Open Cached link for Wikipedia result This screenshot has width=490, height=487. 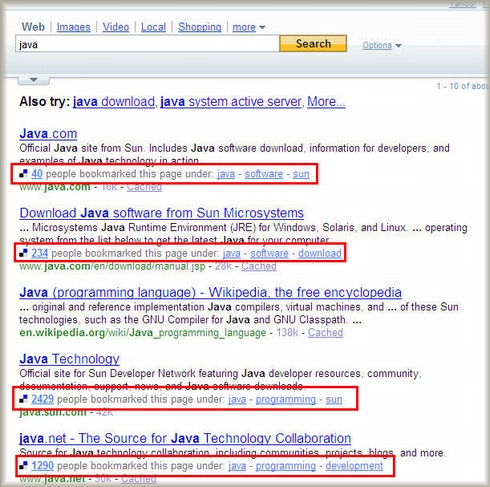point(325,332)
